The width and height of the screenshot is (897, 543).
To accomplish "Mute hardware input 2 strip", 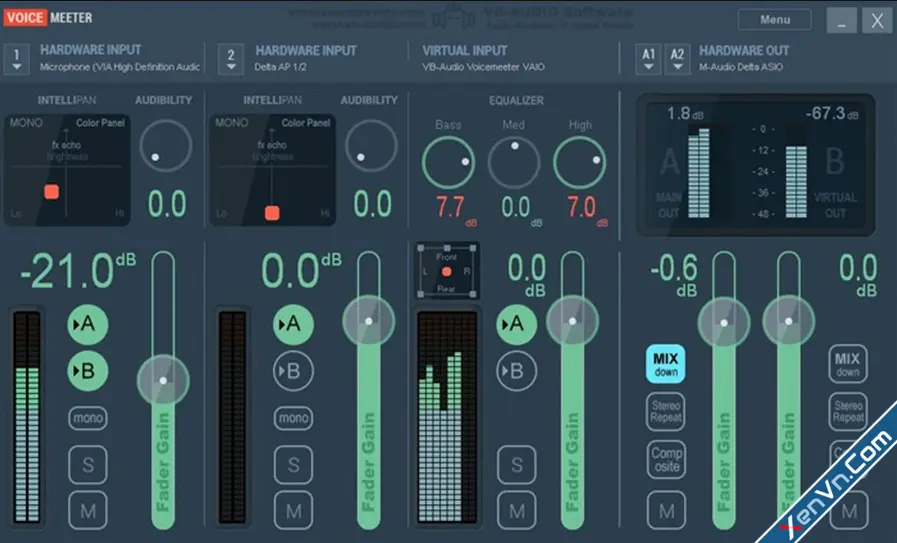I will 293,510.
